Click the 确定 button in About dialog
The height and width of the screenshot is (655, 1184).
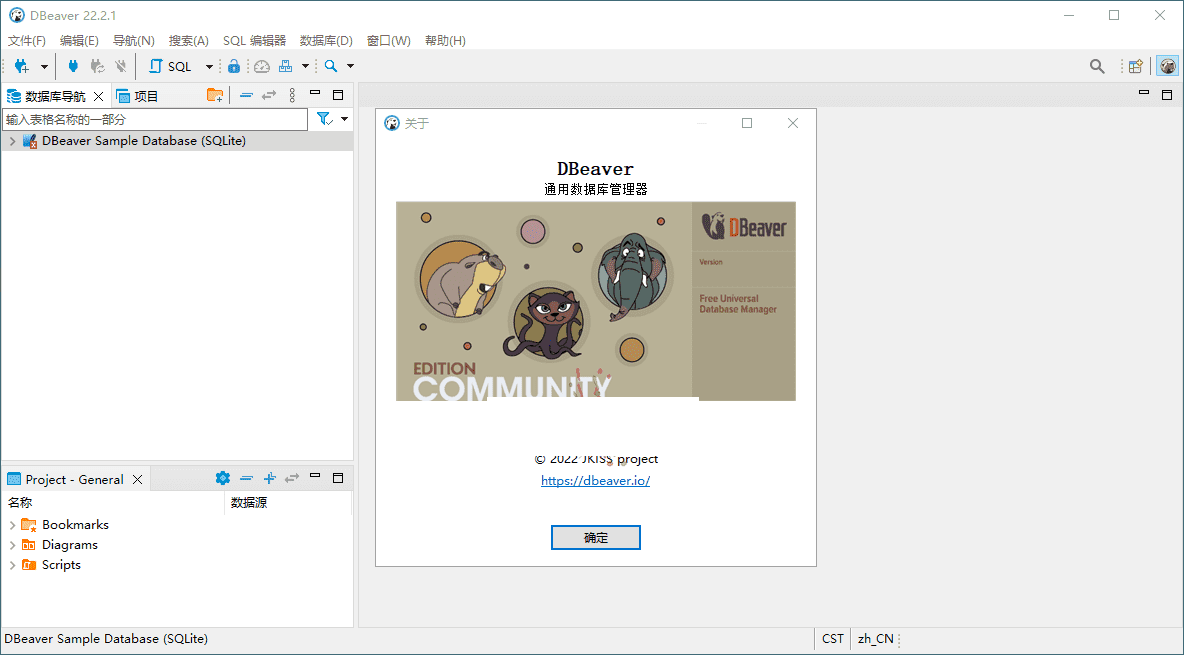click(x=596, y=538)
